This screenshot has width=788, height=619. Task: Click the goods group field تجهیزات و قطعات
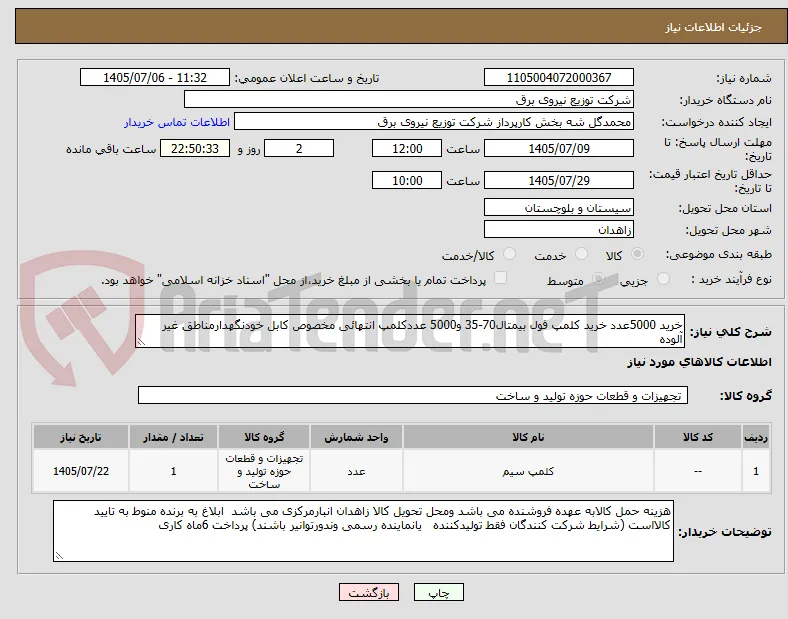[413, 395]
